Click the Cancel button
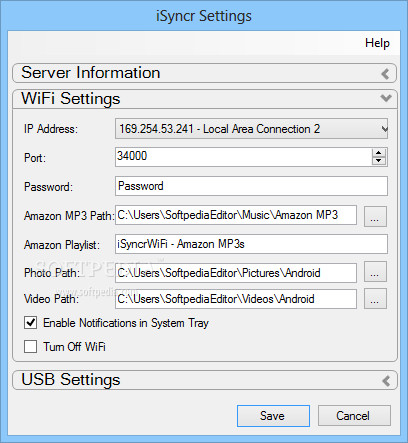Image resolution: width=408 pixels, height=443 pixels. (354, 416)
